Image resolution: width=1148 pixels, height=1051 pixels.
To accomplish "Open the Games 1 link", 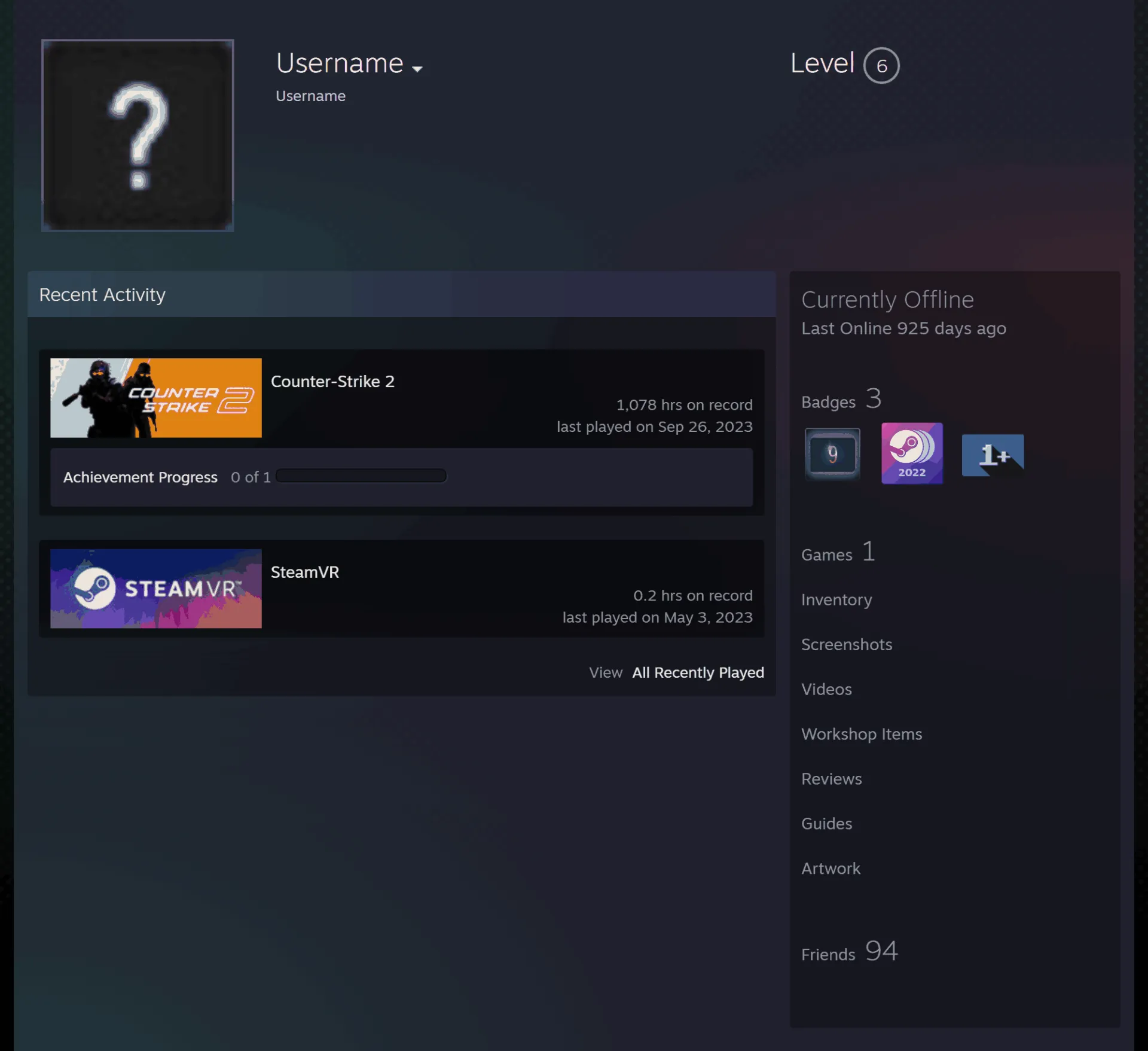I will (838, 552).
